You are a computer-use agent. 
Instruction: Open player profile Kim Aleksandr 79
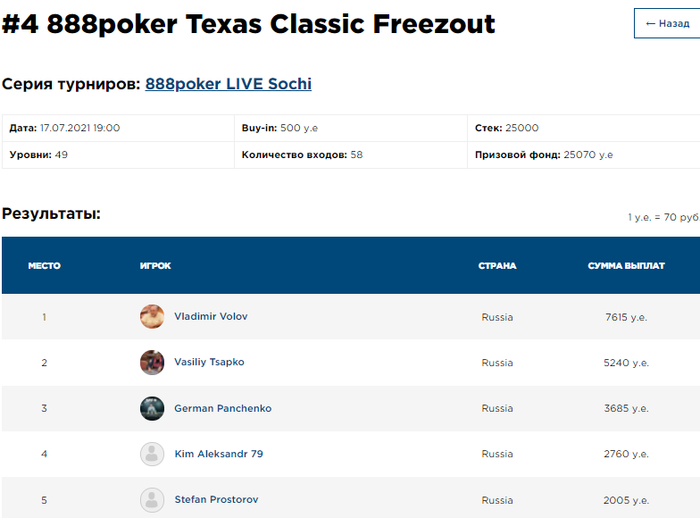click(219, 454)
